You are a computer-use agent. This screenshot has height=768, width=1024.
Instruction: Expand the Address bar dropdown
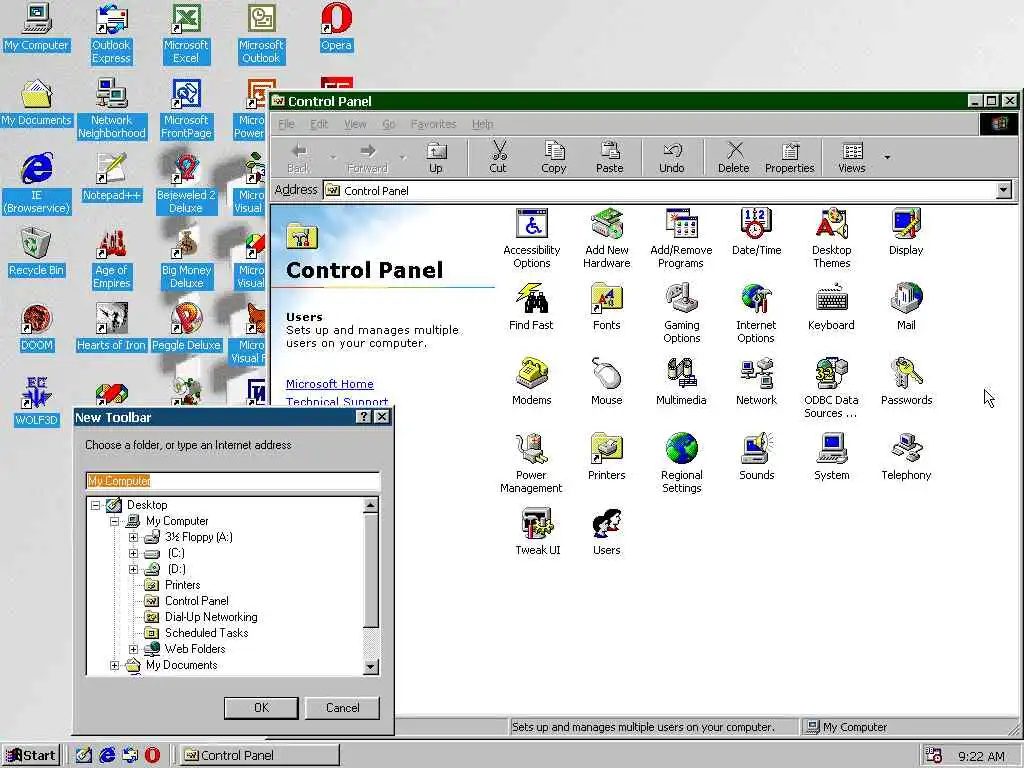coord(1003,190)
